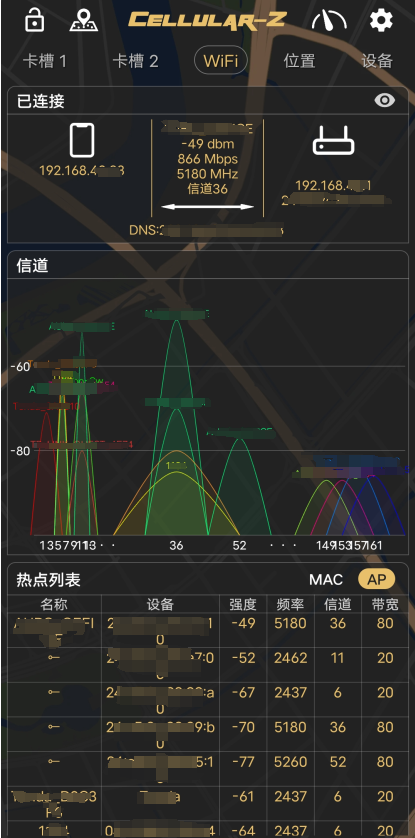Image resolution: width=415 pixels, height=838 pixels.
Task: Select the hotspot row with strength -49
Action: 208,631
